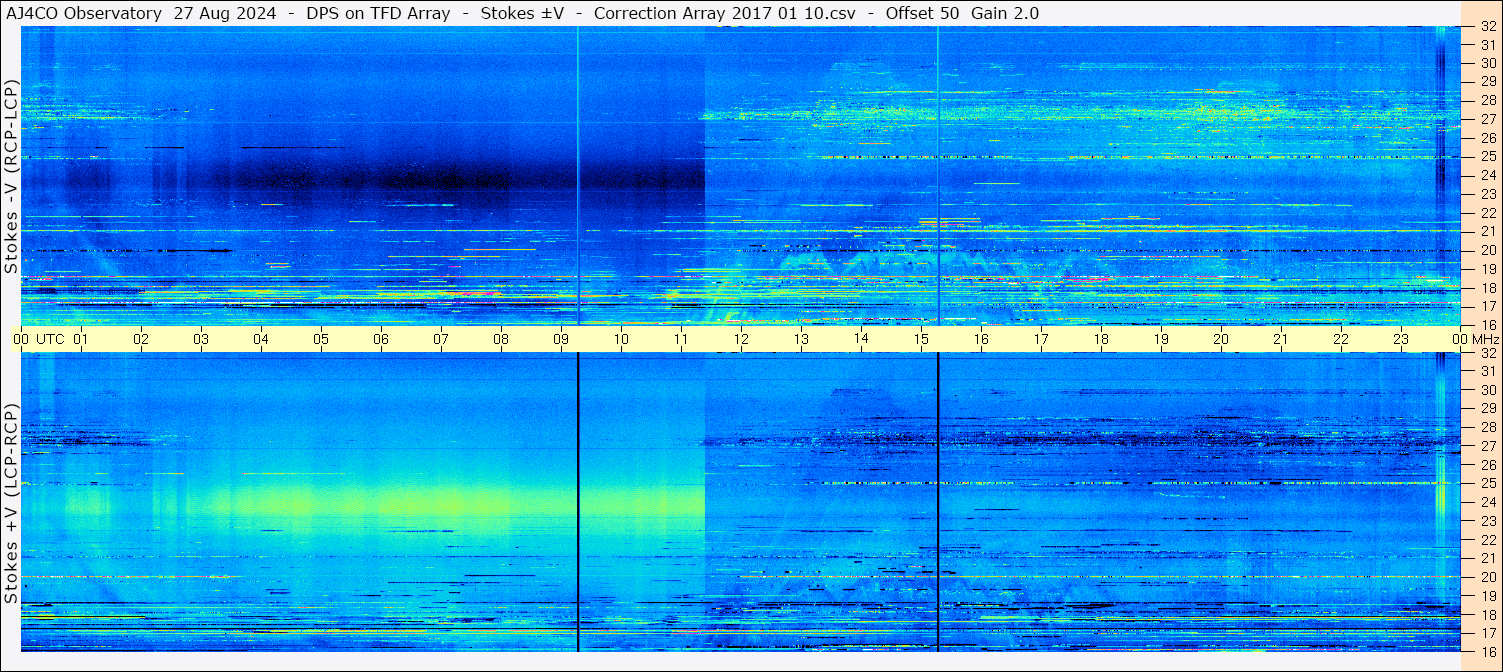
Task: Click the AJ4CO Observatory title text
Action: pyautogui.click(x=83, y=13)
